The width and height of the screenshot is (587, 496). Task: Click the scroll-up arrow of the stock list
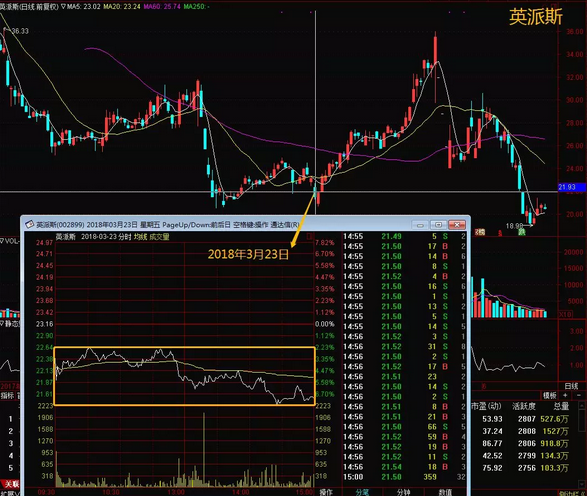tap(582, 405)
